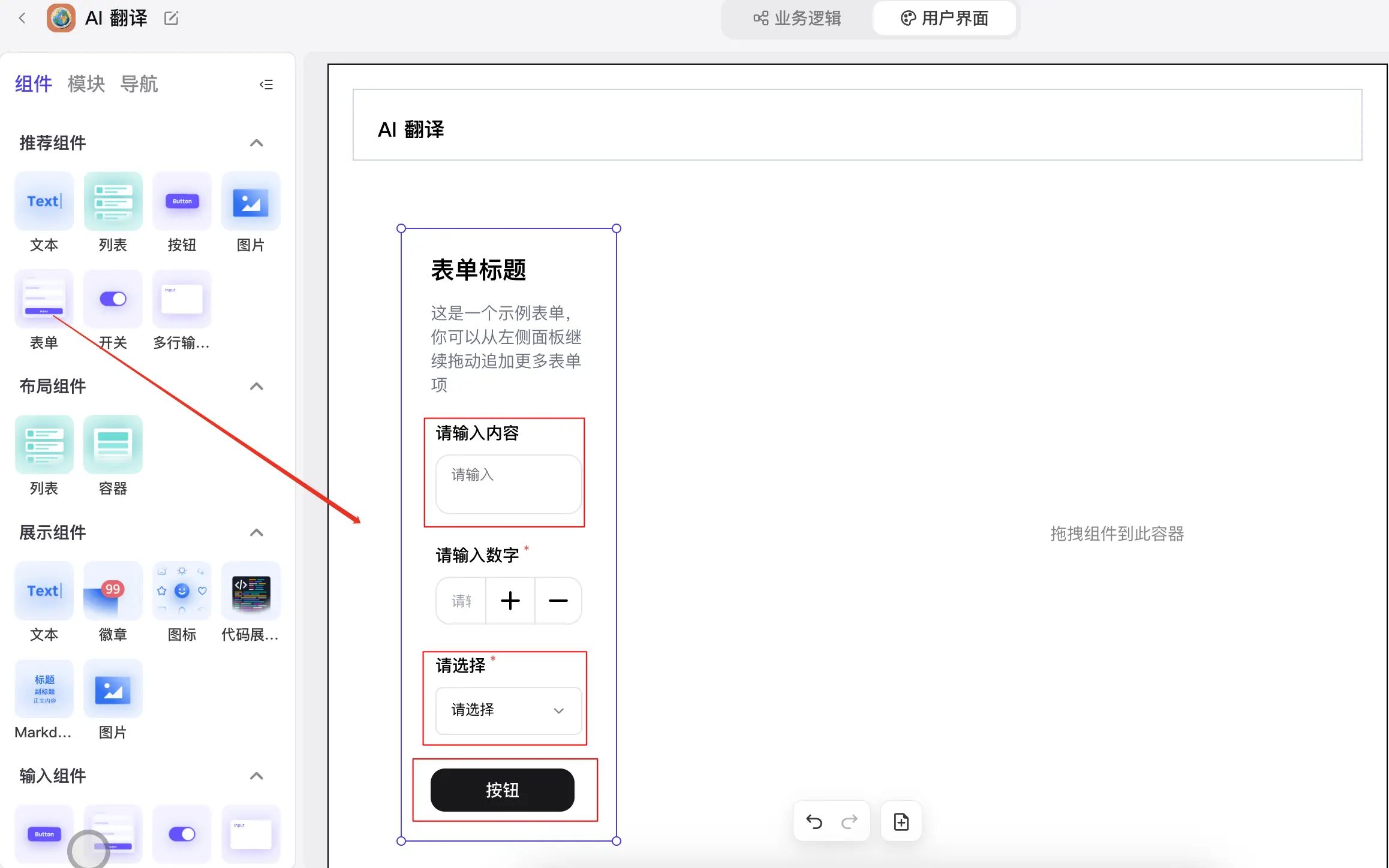This screenshot has height=868, width=1389.
Task: Go back with the top-left arrow
Action: click(22, 18)
